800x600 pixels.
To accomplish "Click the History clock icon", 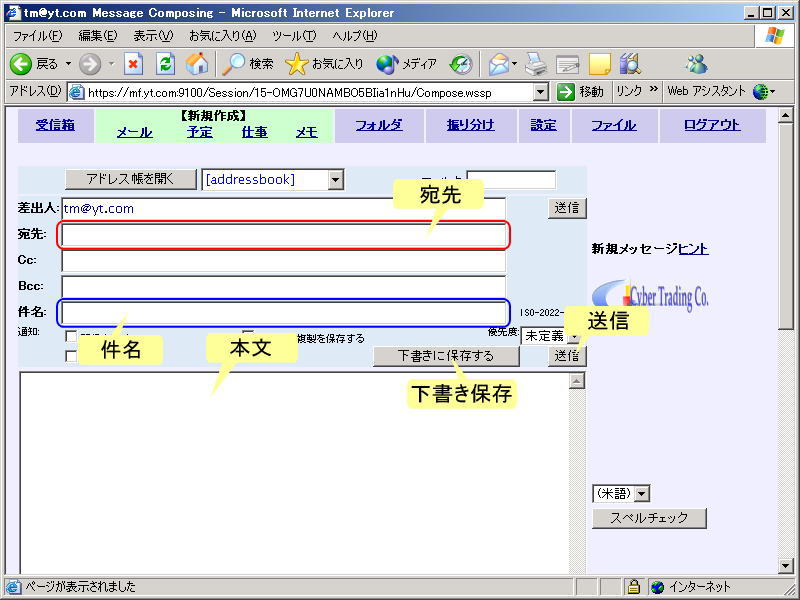I will pyautogui.click(x=461, y=64).
